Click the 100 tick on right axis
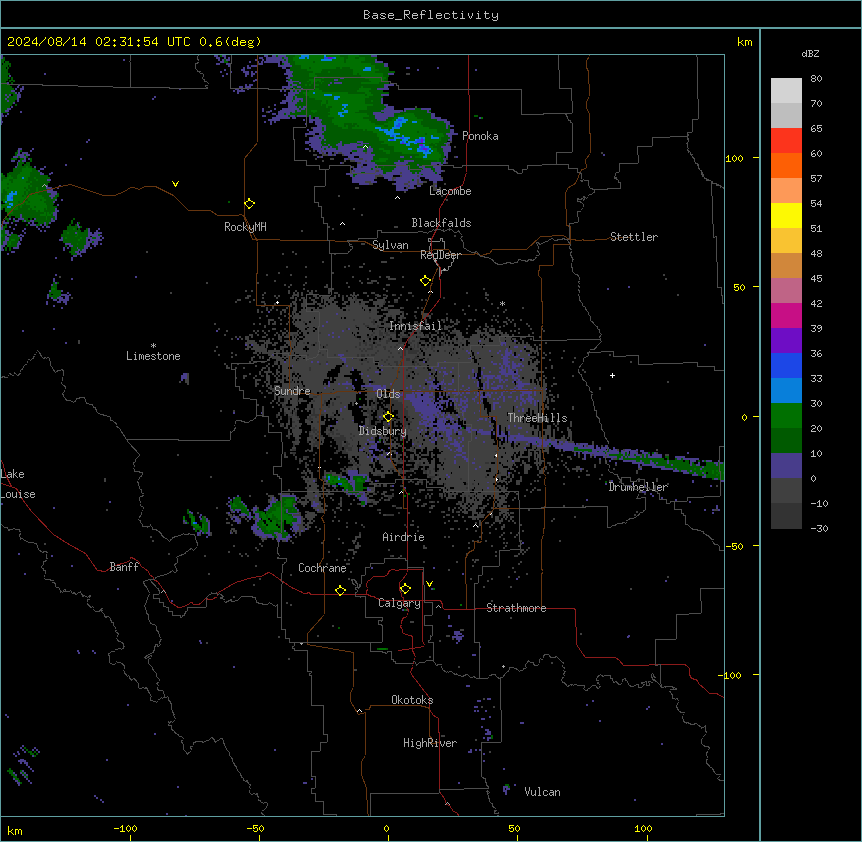The width and height of the screenshot is (862, 842). pyautogui.click(x=734, y=158)
